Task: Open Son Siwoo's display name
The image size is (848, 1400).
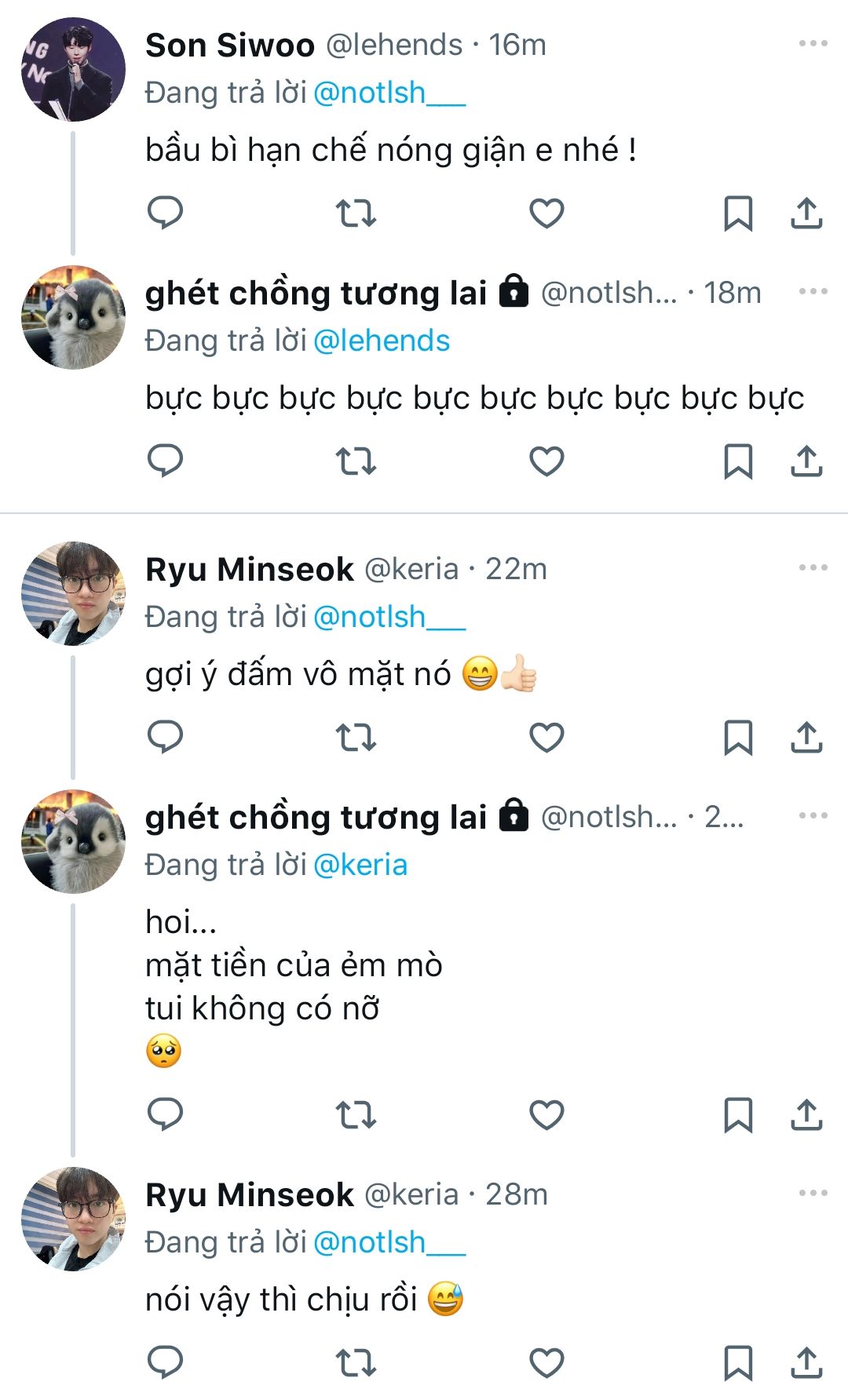Action: click(x=230, y=45)
